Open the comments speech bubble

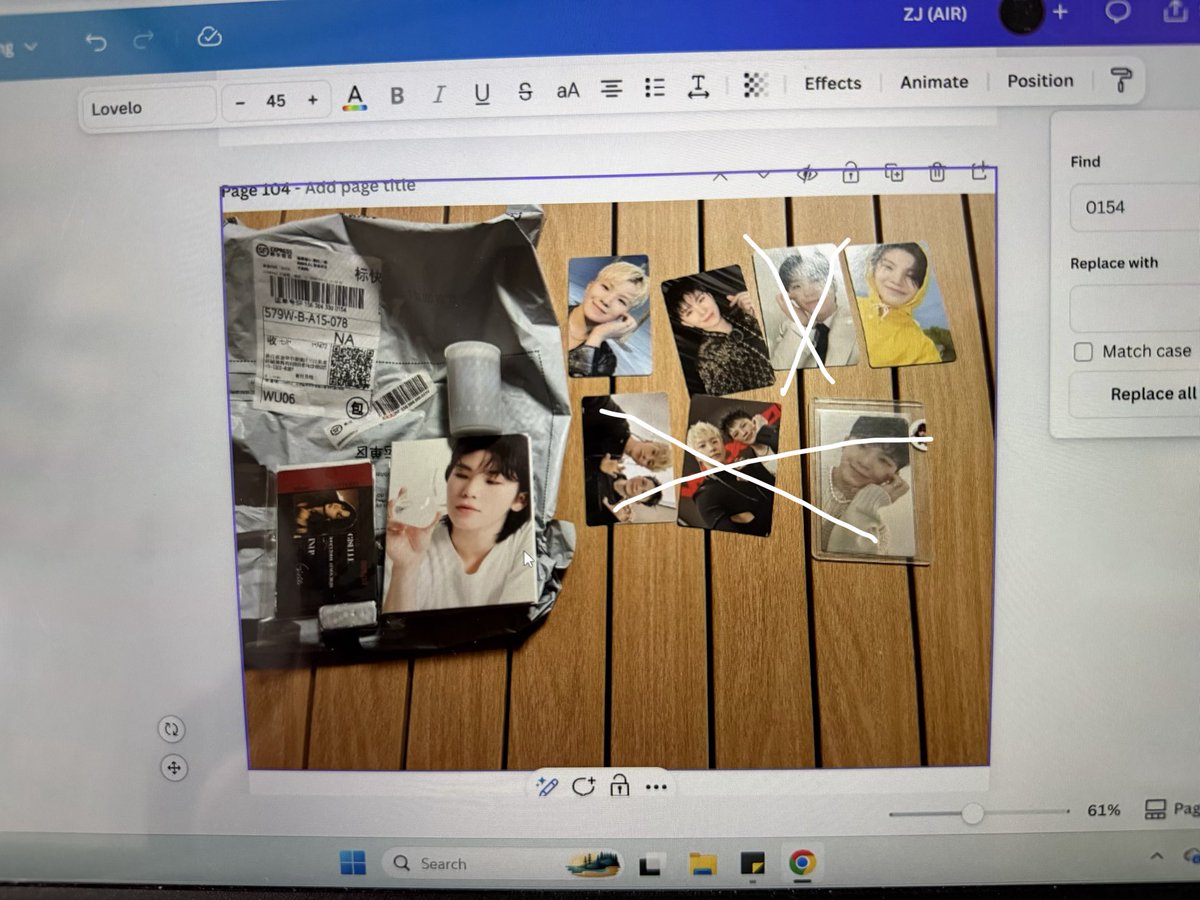click(x=1117, y=12)
